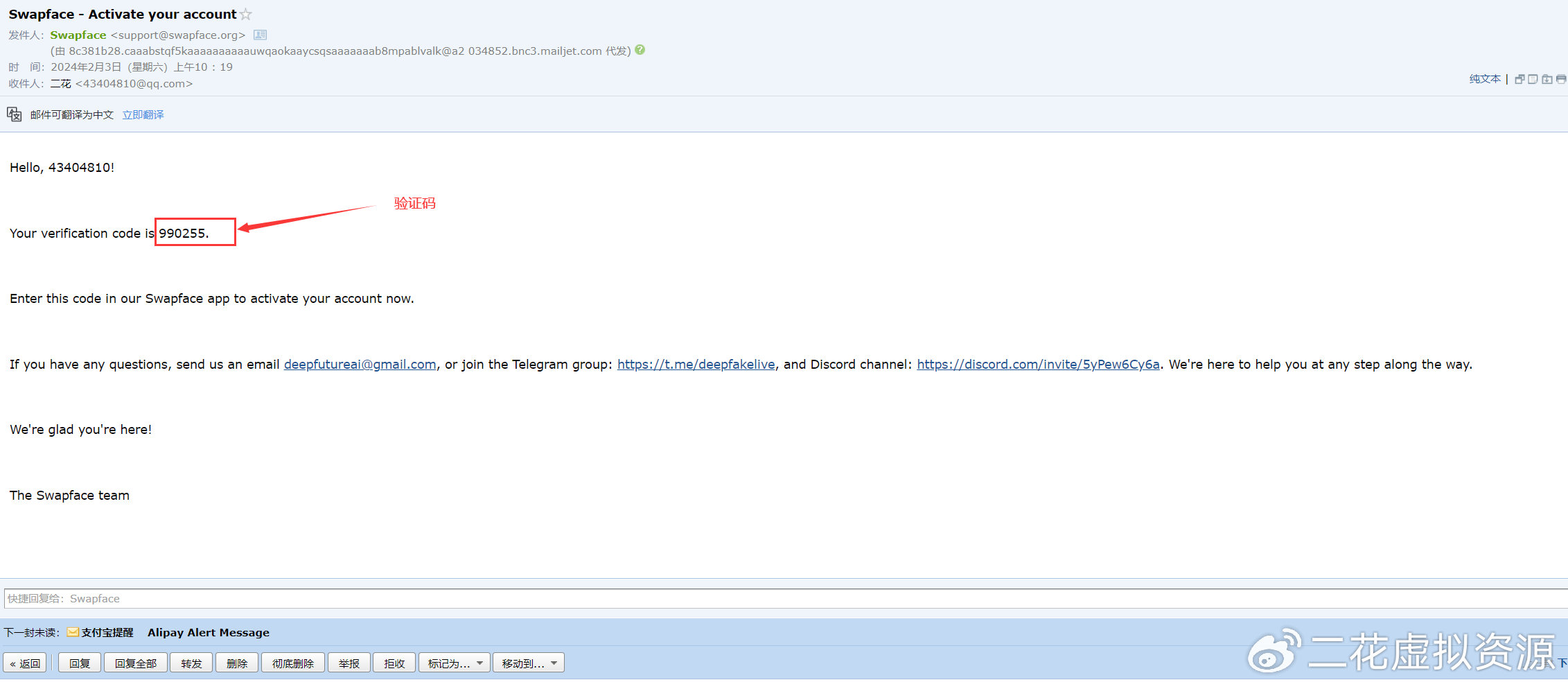Click the verification code 990255
Image resolution: width=1568 pixels, height=689 pixels.
coord(182,234)
